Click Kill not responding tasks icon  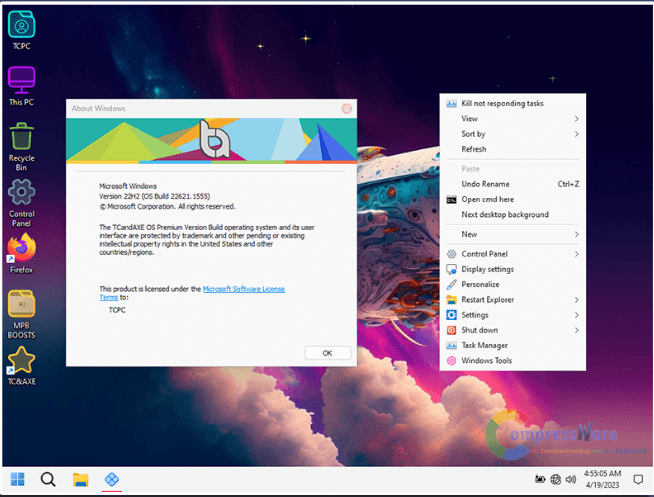[451, 103]
